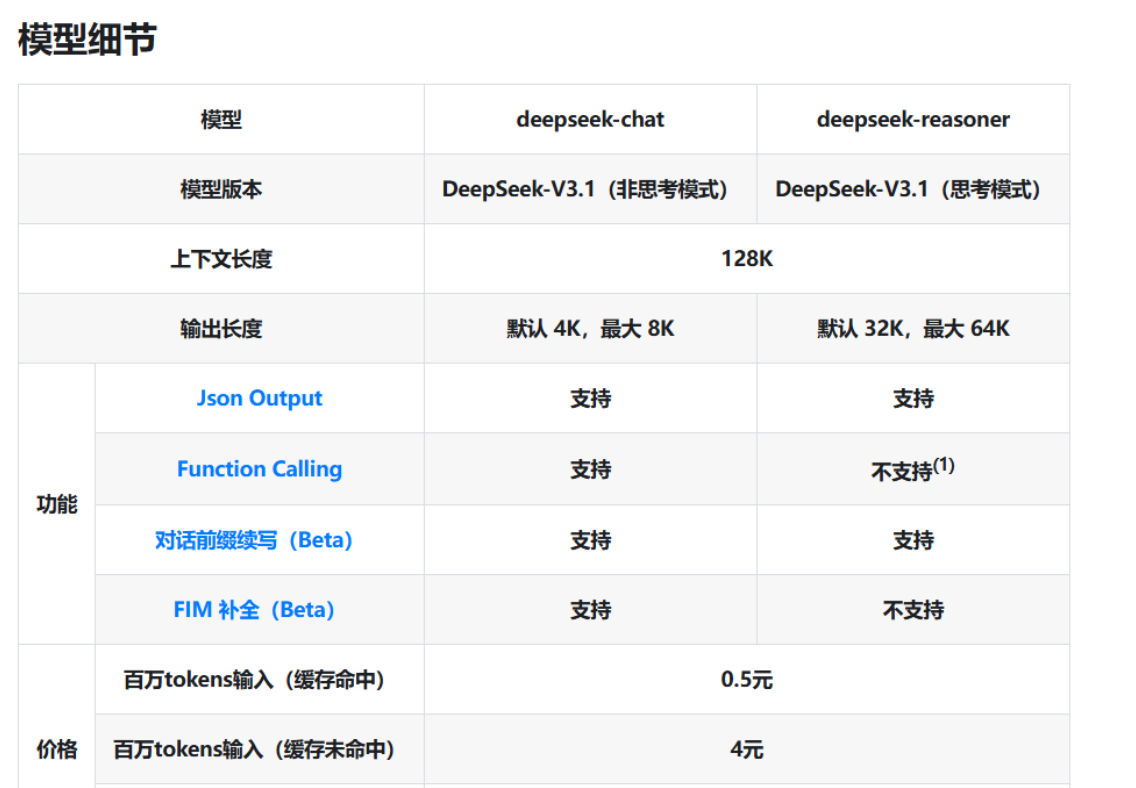Select the deepseek-reasoner column header
Screen dimensions: 1136x788
(x=913, y=120)
